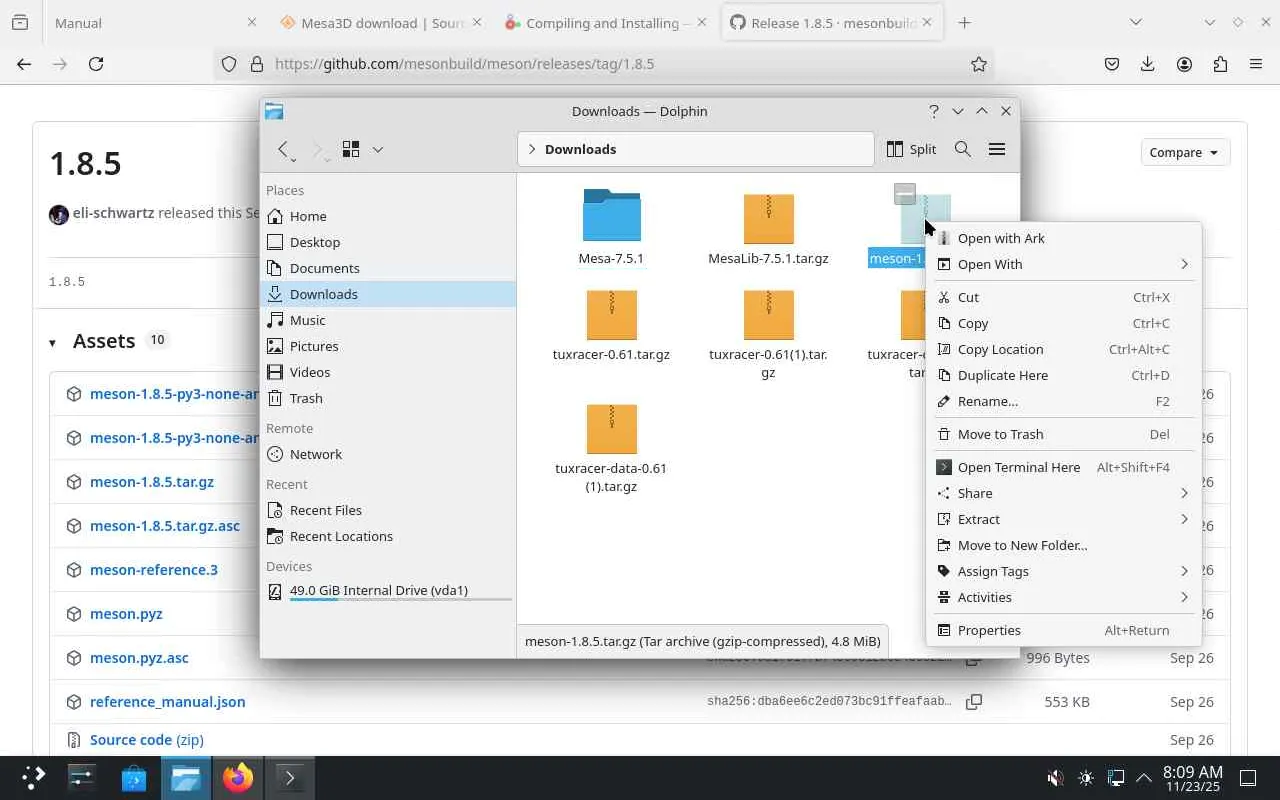This screenshot has width=1280, height=800.
Task: Open eli-schwartz profile link
Action: coord(113,213)
